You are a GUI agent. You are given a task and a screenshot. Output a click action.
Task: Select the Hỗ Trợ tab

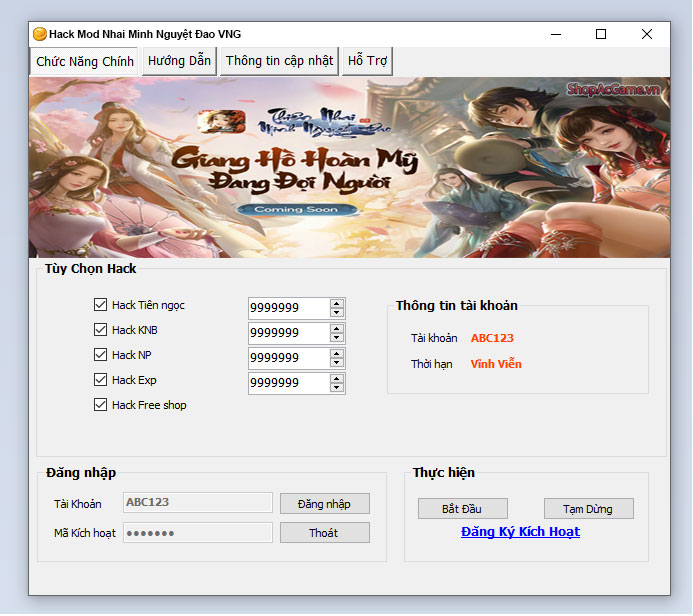coord(367,61)
